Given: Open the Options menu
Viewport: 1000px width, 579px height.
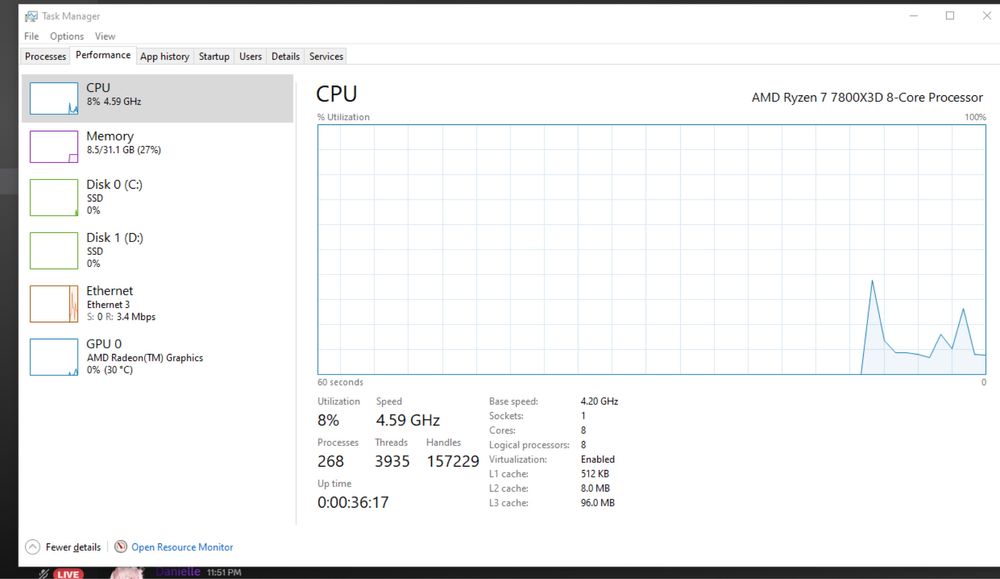Looking at the screenshot, I should click(67, 36).
